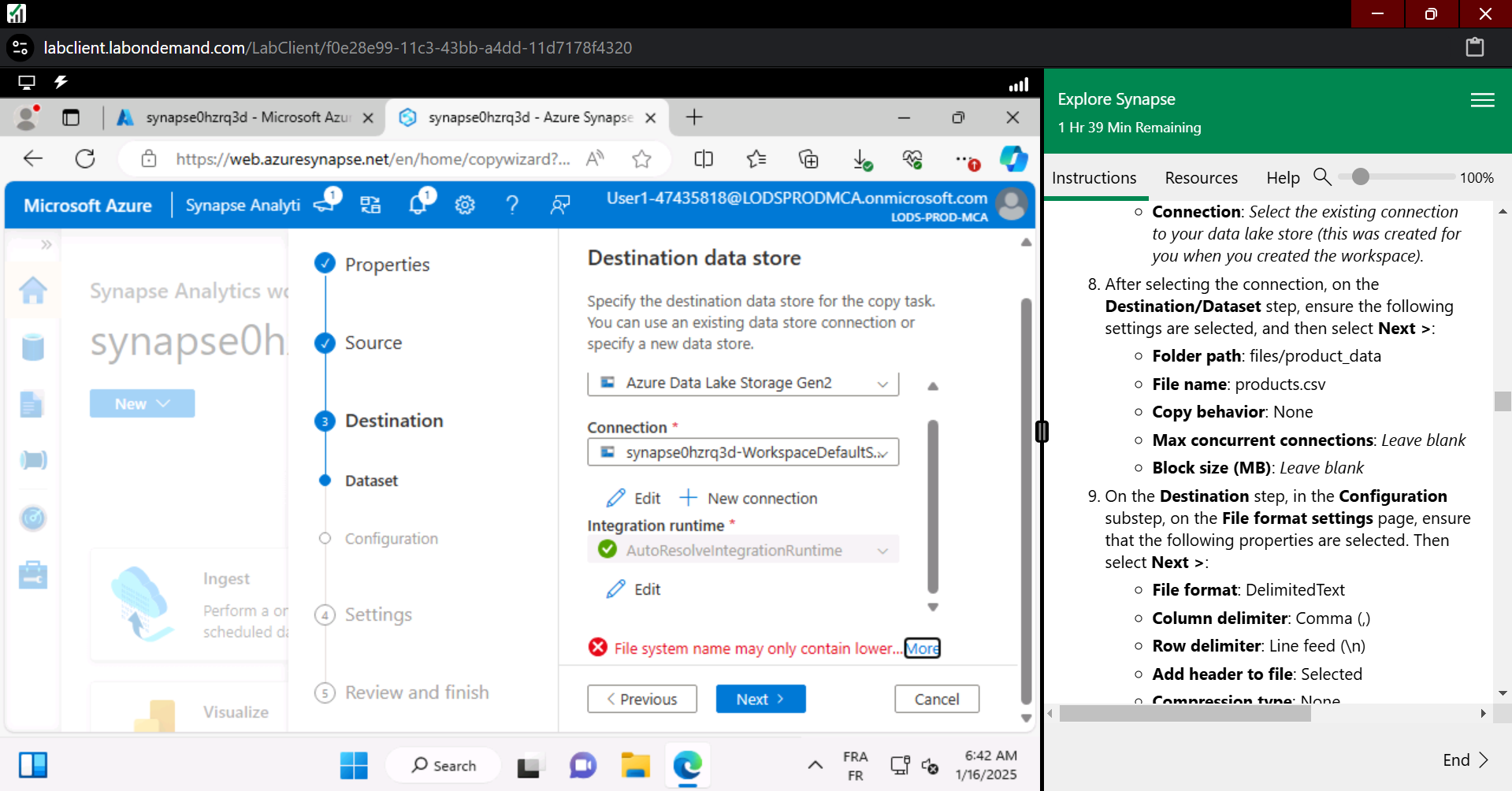The image size is (1512, 791).
Task: Add page to favorites star icon
Action: pyautogui.click(x=642, y=159)
